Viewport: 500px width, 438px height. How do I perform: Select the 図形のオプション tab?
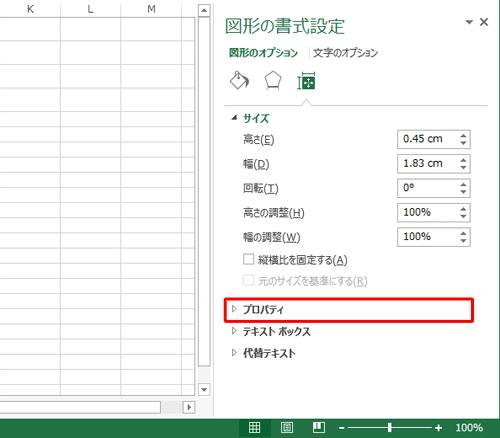coord(263,53)
